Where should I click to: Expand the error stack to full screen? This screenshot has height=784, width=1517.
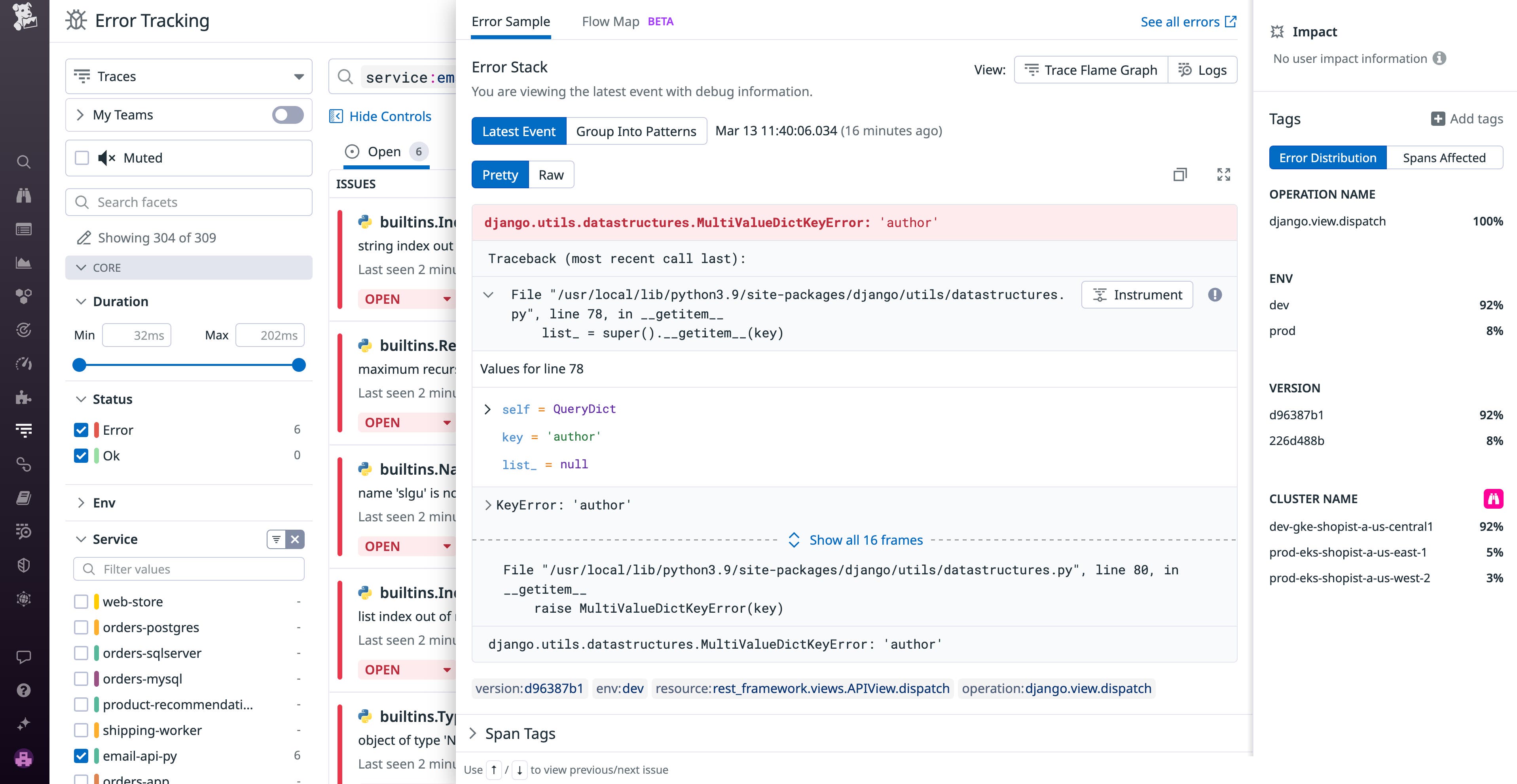coord(1223,174)
